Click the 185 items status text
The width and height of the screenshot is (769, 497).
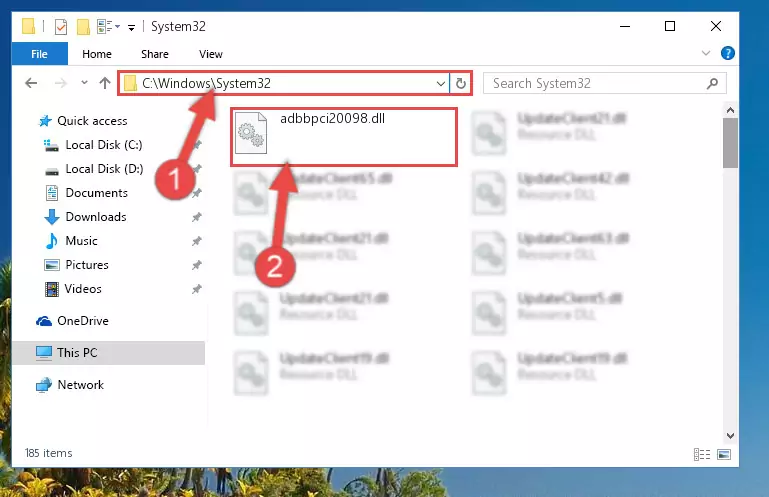[49, 453]
